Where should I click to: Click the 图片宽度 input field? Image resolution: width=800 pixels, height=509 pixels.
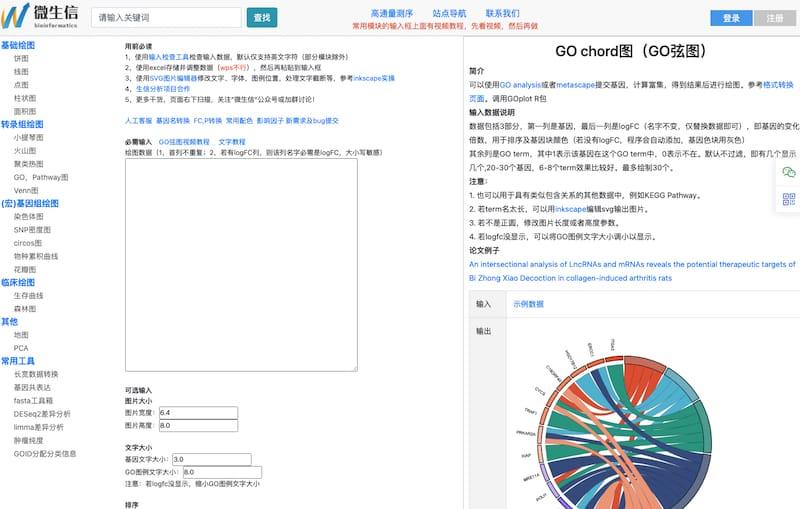point(198,413)
